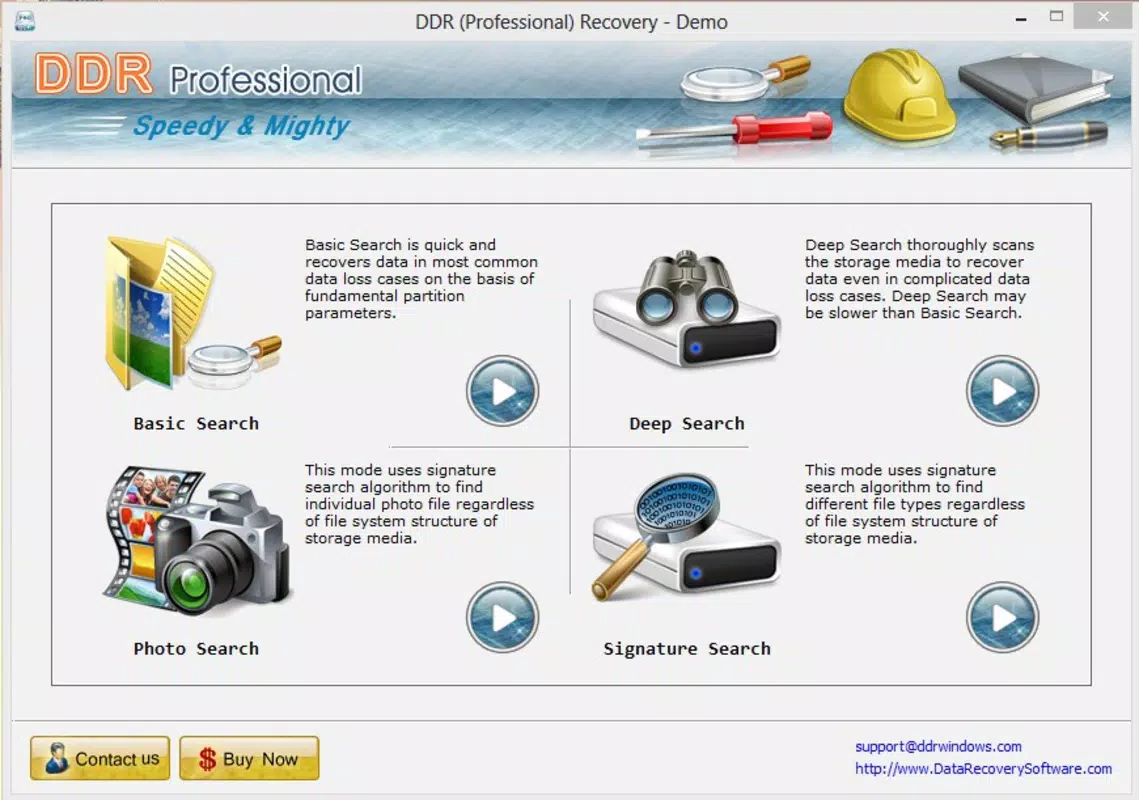This screenshot has width=1139, height=800.
Task: Start Deep Search with its play button
Action: pyautogui.click(x=1002, y=391)
